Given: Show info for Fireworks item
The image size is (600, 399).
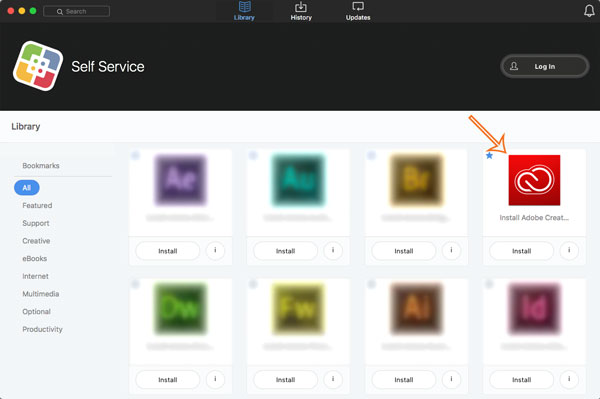Looking at the screenshot, I should [333, 379].
